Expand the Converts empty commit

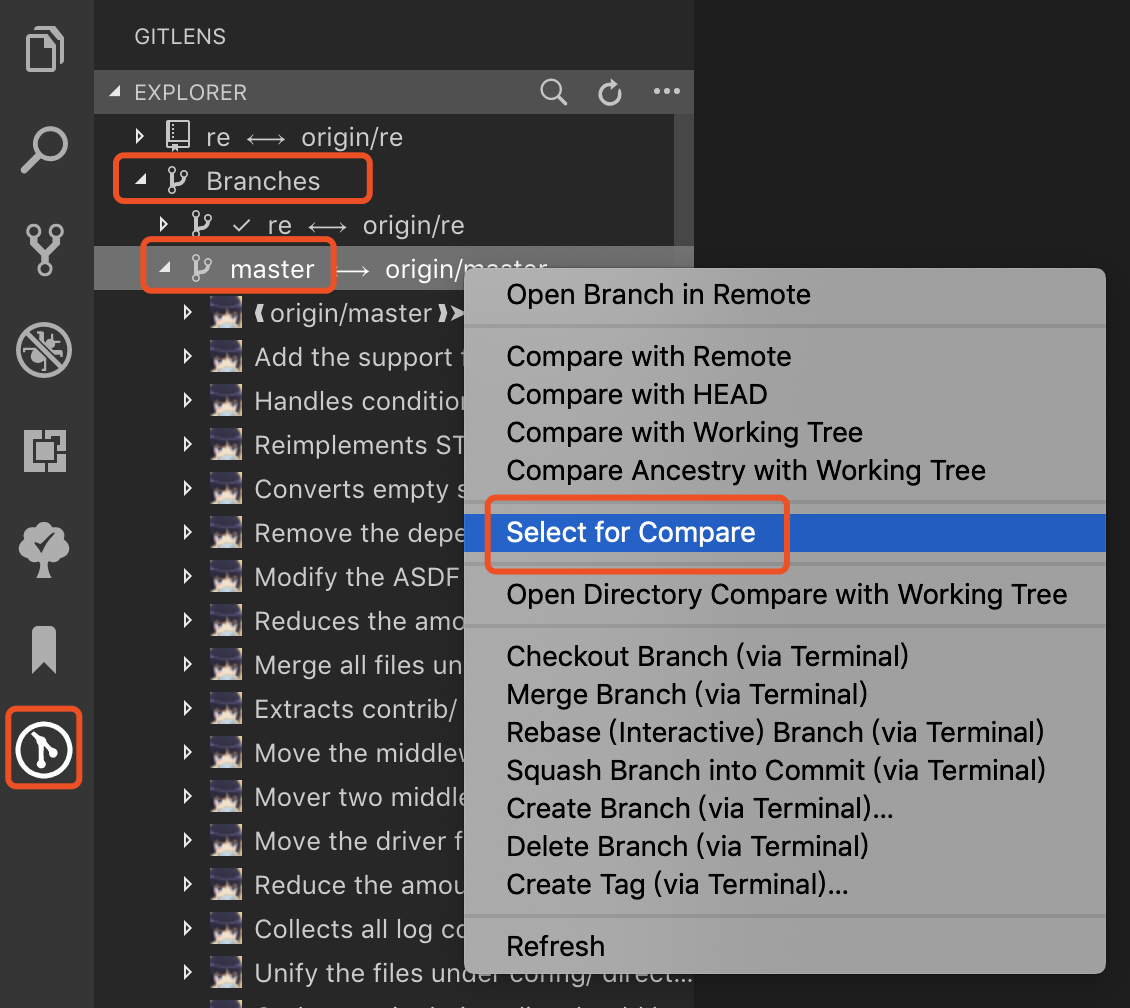coord(187,489)
